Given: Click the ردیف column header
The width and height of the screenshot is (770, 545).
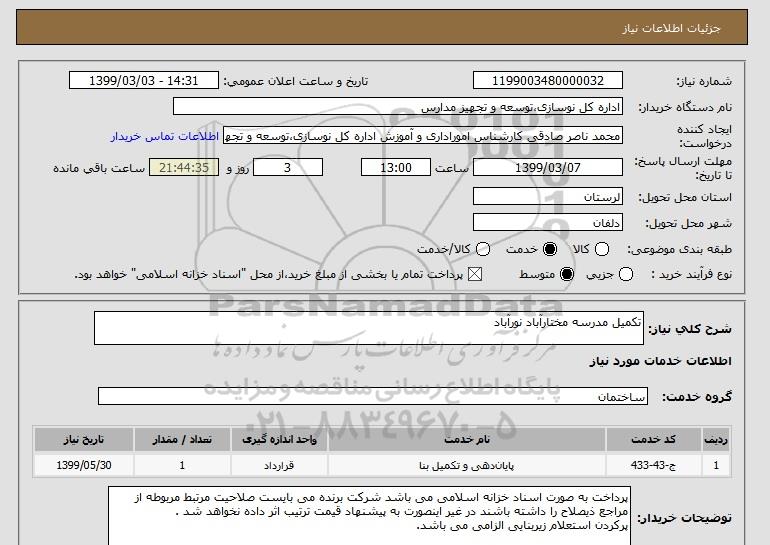Looking at the screenshot, I should (716, 439).
